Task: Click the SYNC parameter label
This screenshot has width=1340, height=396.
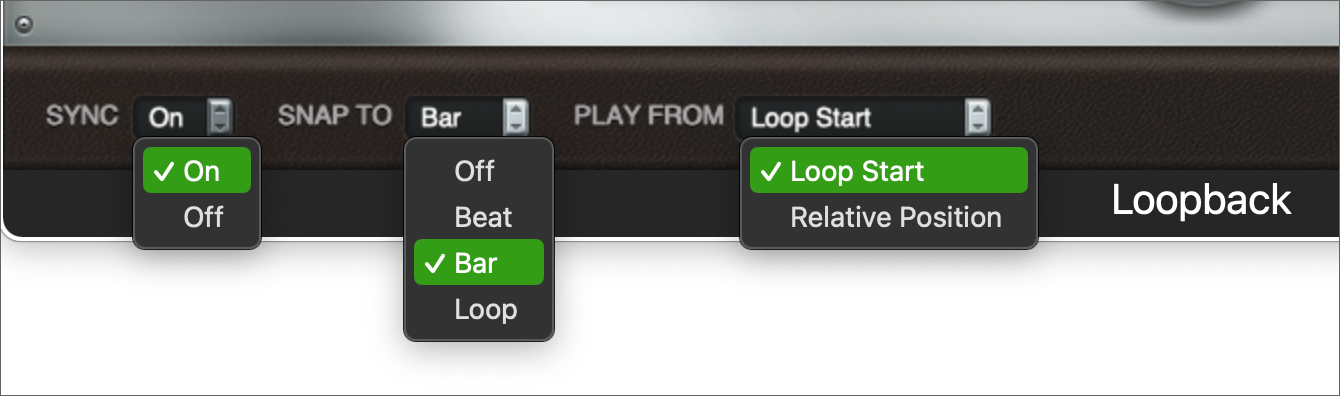Action: pyautogui.click(x=82, y=116)
